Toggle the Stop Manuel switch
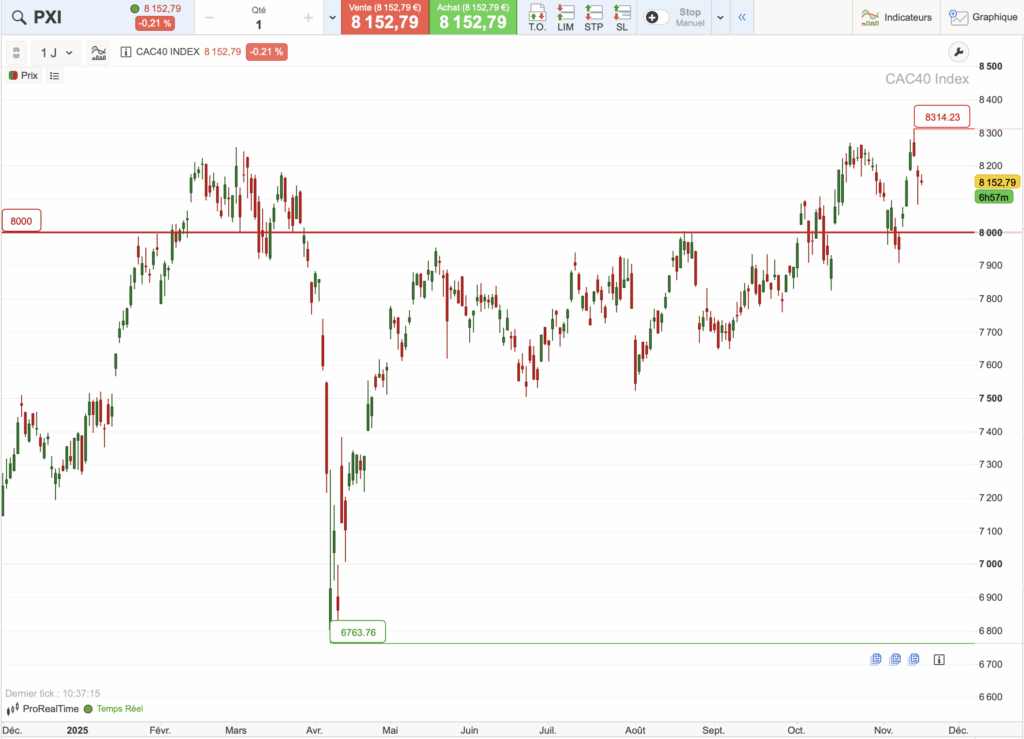Viewport: 1024px width, 739px height. coord(657,17)
